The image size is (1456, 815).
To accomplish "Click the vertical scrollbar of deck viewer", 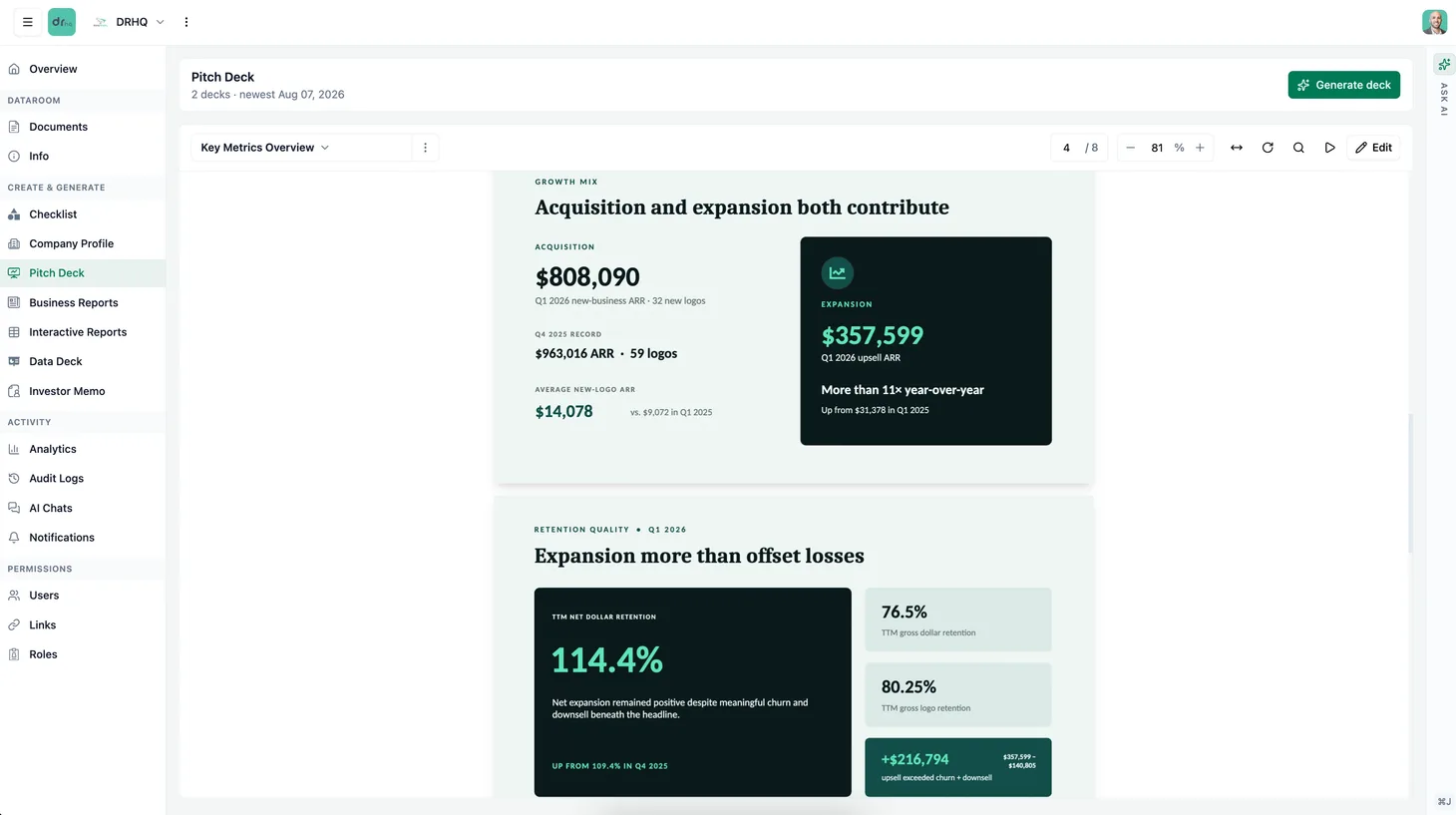I will tap(1410, 483).
